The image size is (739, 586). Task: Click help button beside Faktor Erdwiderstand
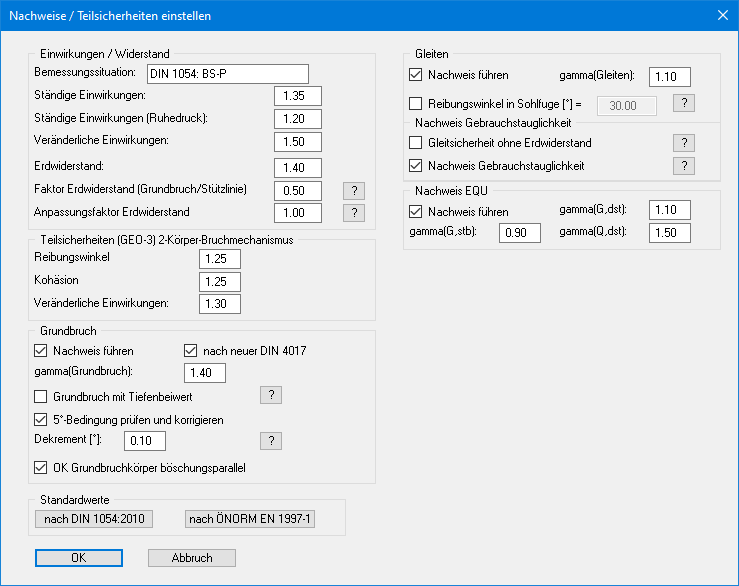coord(352,190)
